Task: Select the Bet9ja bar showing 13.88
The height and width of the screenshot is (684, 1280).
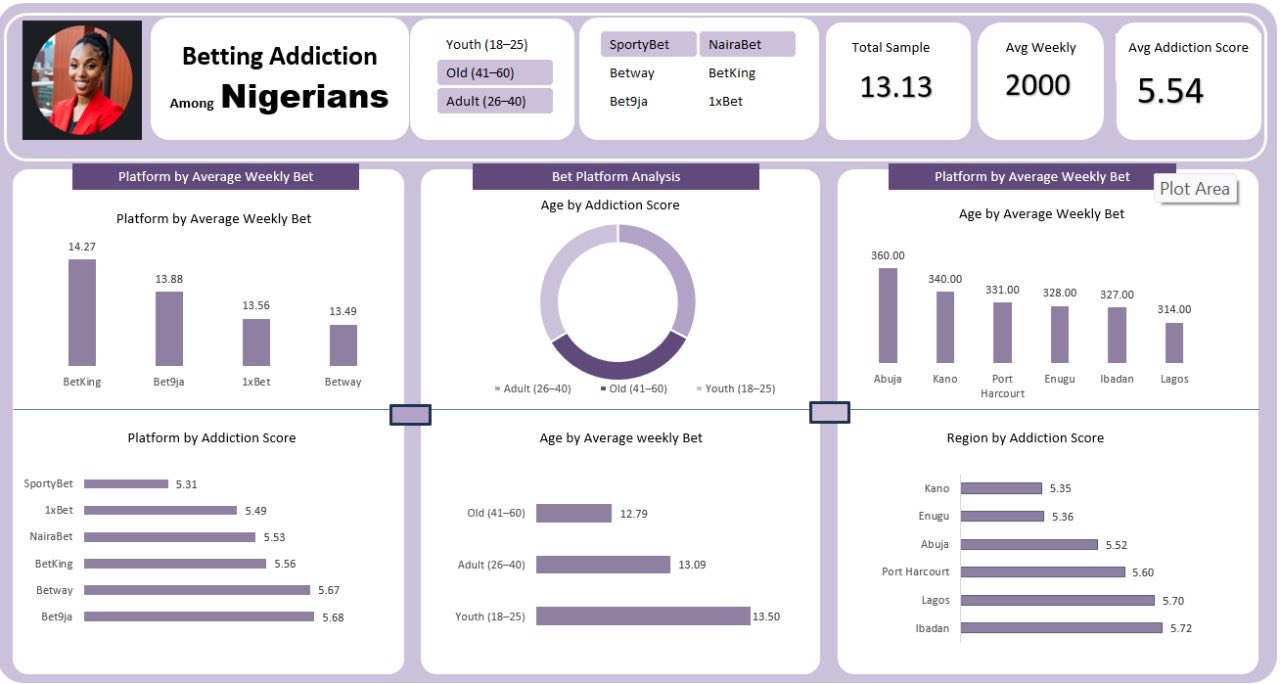Action: pyautogui.click(x=169, y=328)
